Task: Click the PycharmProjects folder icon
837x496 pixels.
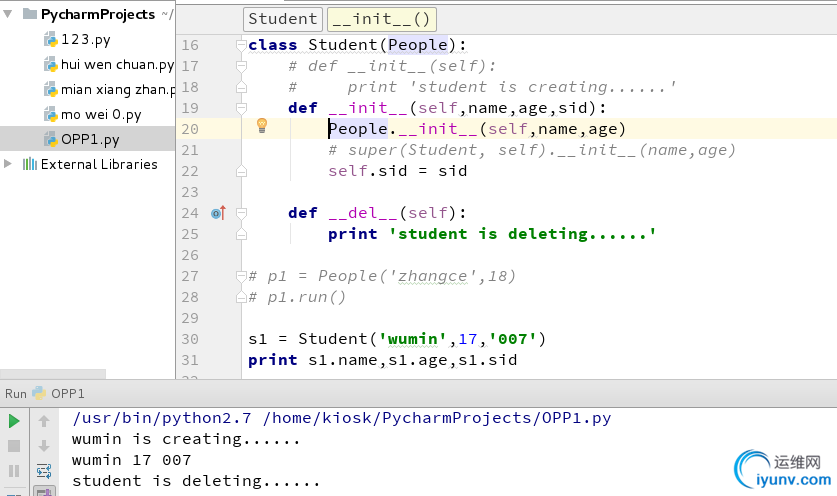Action: click(x=30, y=14)
